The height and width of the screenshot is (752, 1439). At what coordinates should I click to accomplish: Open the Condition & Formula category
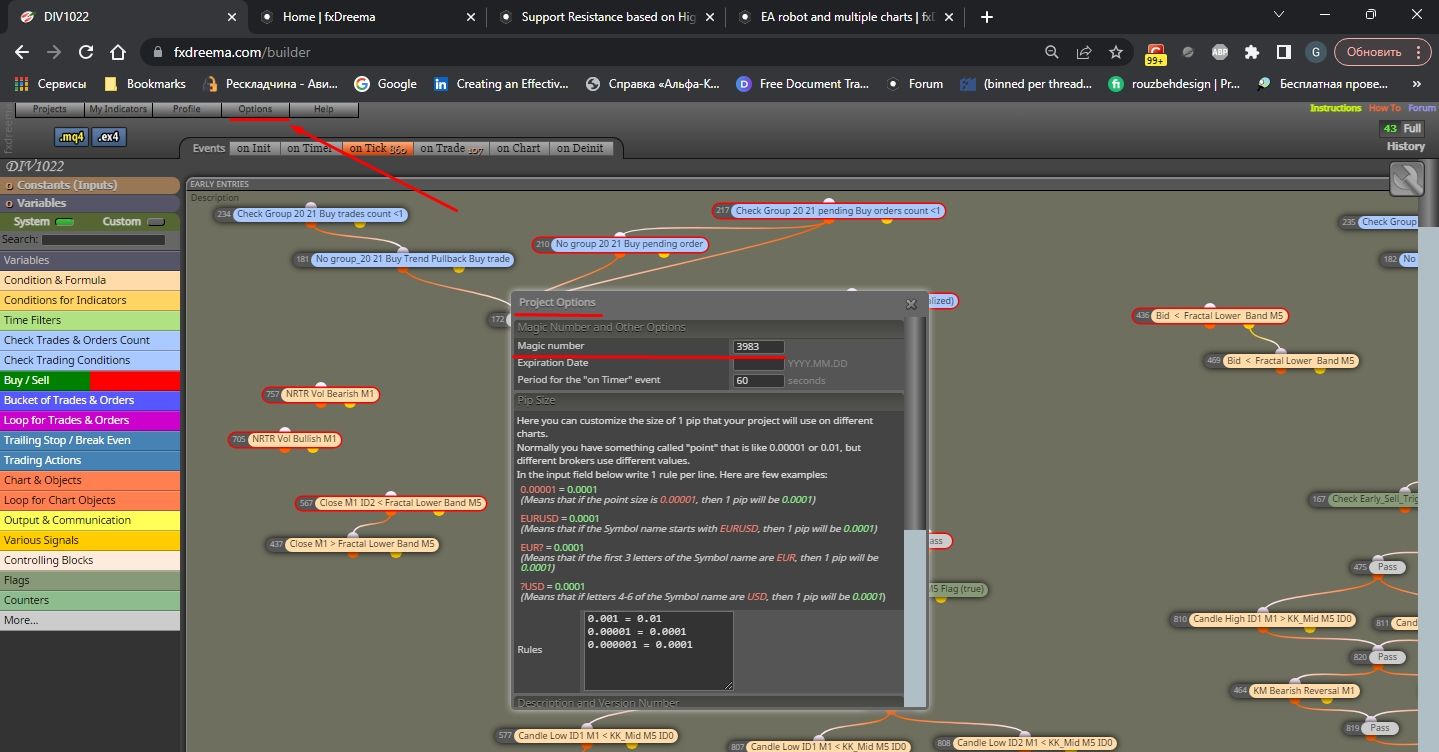(90, 280)
